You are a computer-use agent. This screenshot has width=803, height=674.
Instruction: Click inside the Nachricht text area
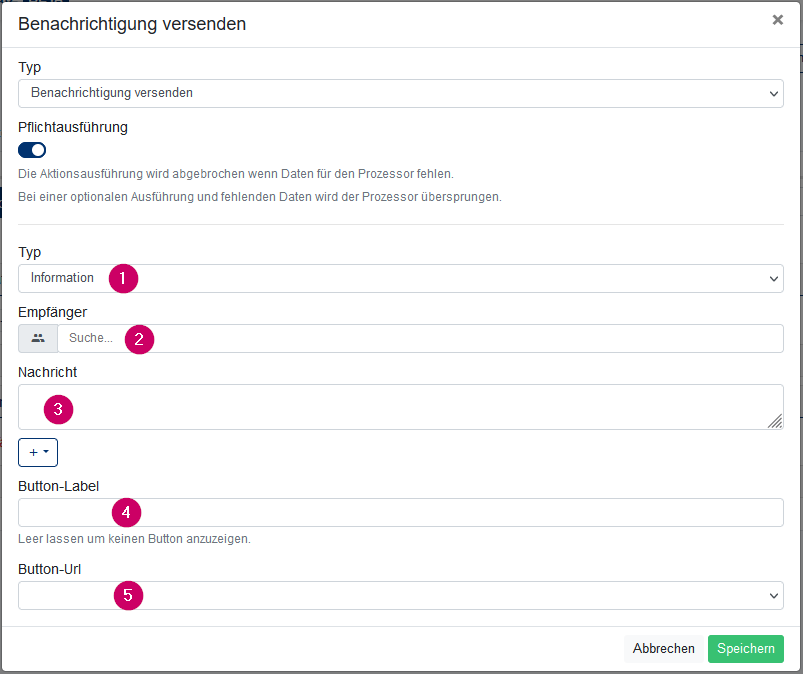(400, 407)
